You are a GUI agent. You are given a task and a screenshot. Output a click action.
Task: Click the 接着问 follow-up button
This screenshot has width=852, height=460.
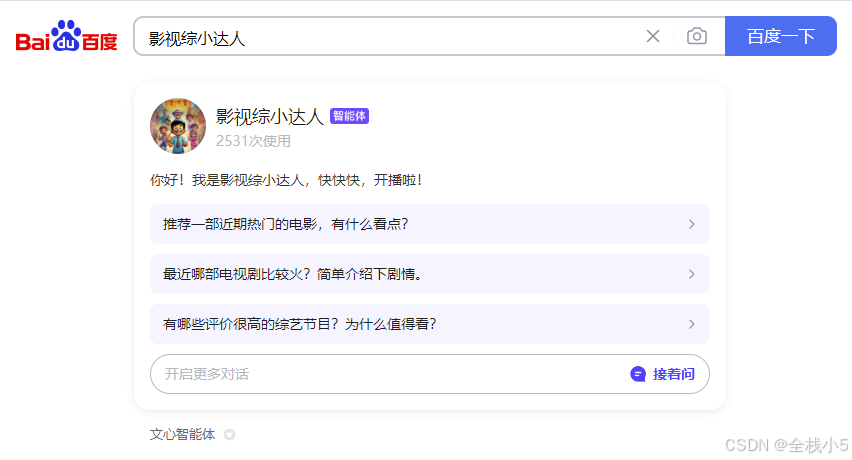click(673, 374)
